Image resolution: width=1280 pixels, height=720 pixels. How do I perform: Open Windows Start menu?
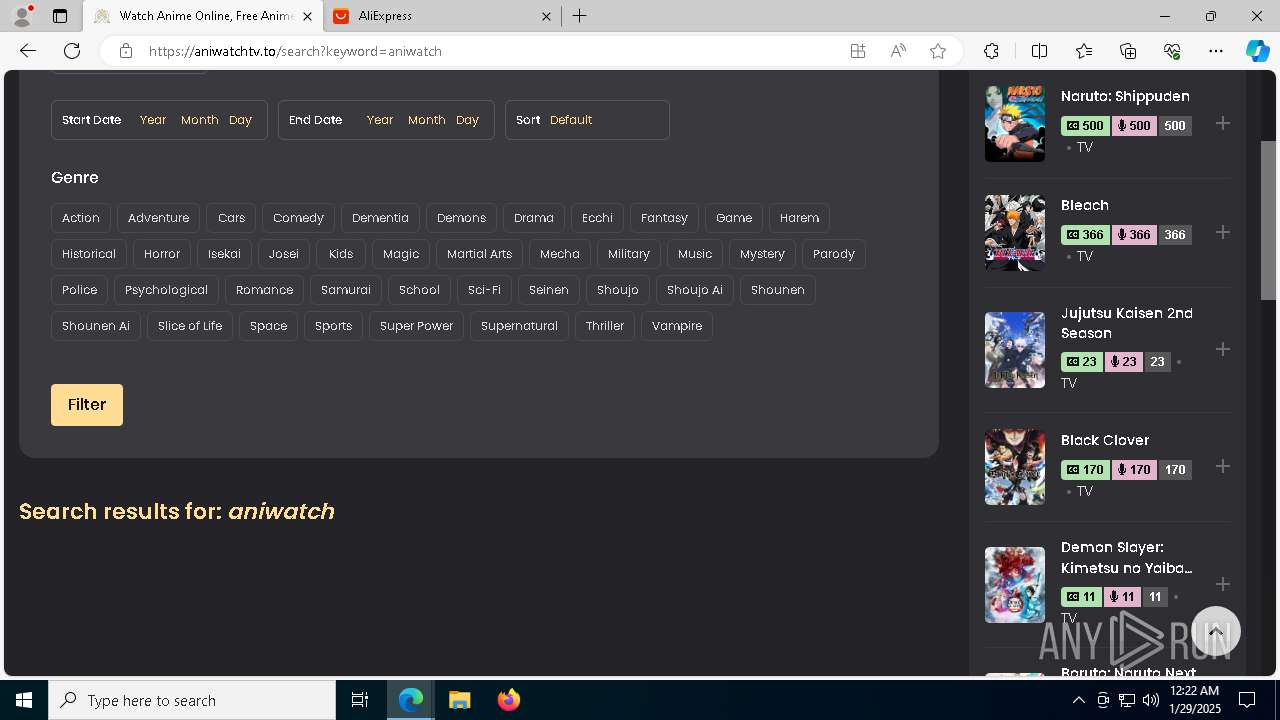point(24,700)
